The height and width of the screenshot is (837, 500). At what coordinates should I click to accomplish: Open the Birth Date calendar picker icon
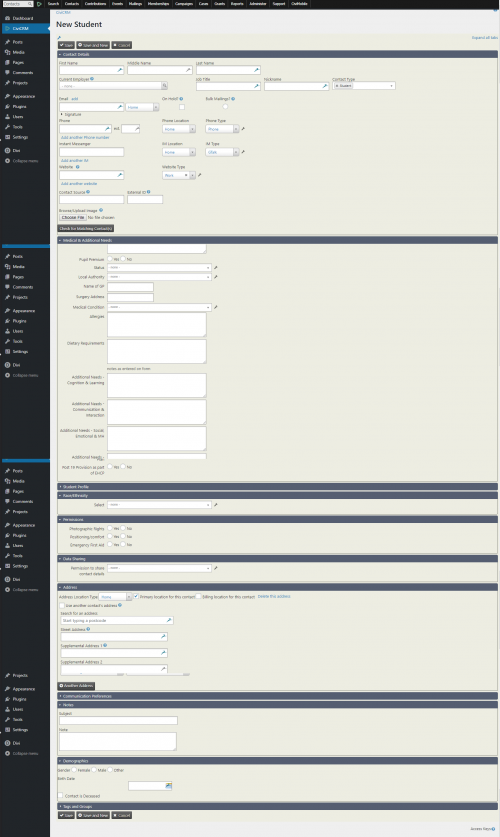point(168,786)
